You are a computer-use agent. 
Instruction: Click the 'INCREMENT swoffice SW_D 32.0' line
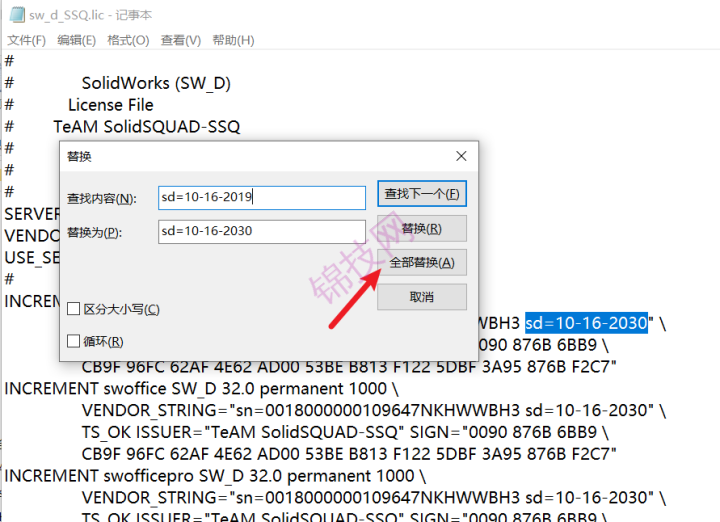click(x=201, y=389)
